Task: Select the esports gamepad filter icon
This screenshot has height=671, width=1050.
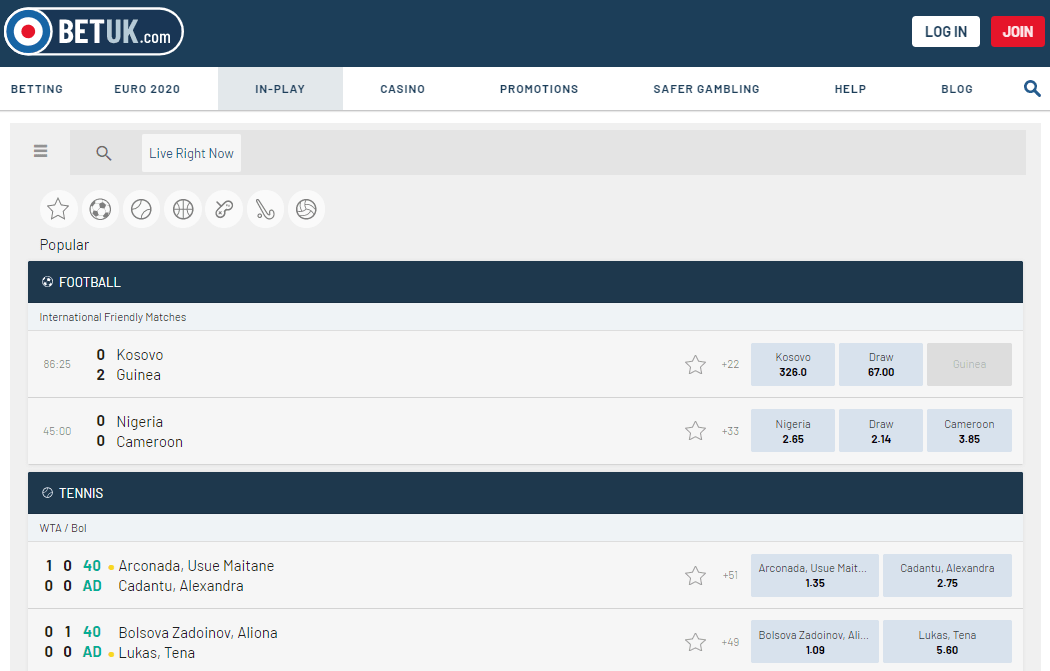Action: pyautogui.click(x=224, y=209)
